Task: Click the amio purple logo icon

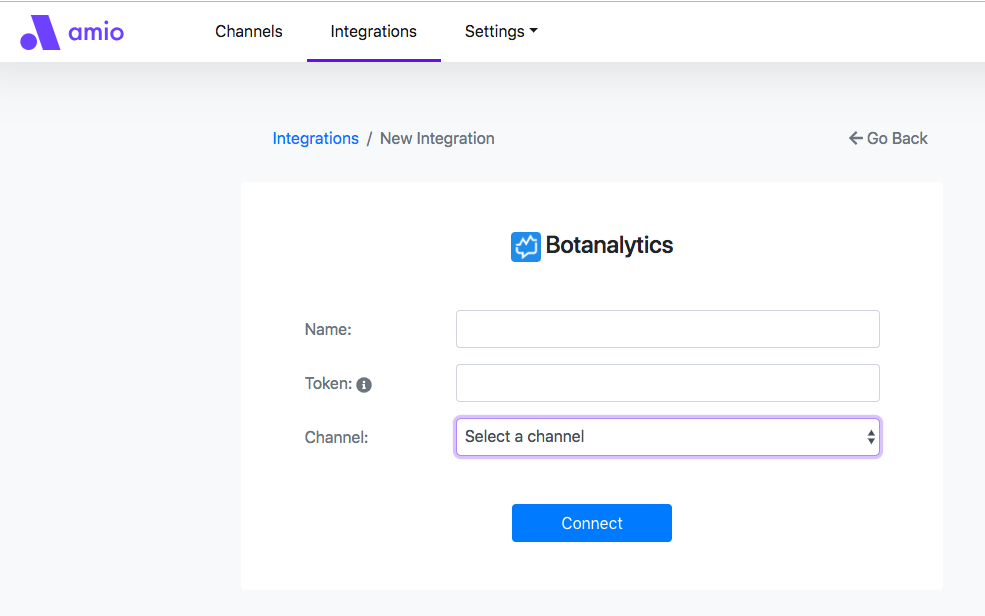Action: click(40, 32)
